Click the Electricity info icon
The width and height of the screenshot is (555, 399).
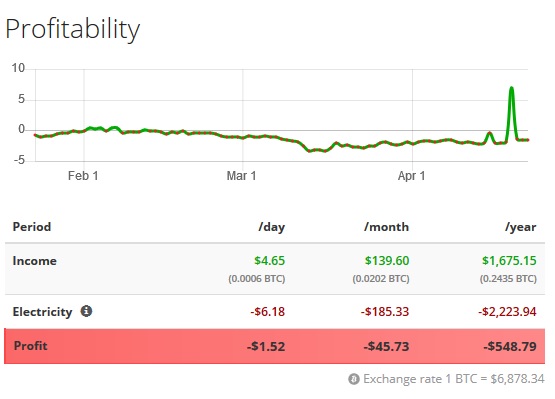[86, 311]
